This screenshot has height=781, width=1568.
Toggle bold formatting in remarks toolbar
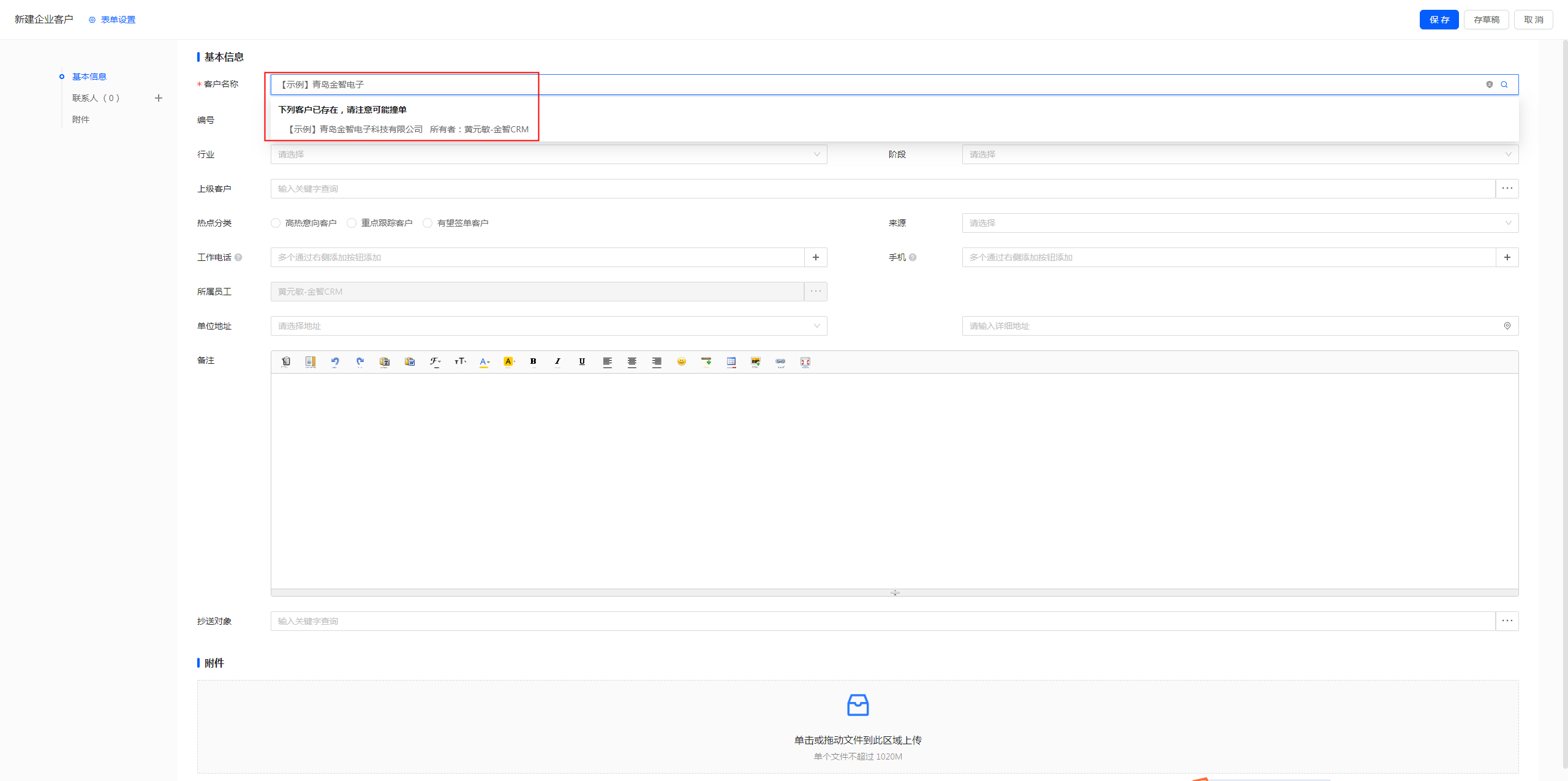click(x=533, y=361)
